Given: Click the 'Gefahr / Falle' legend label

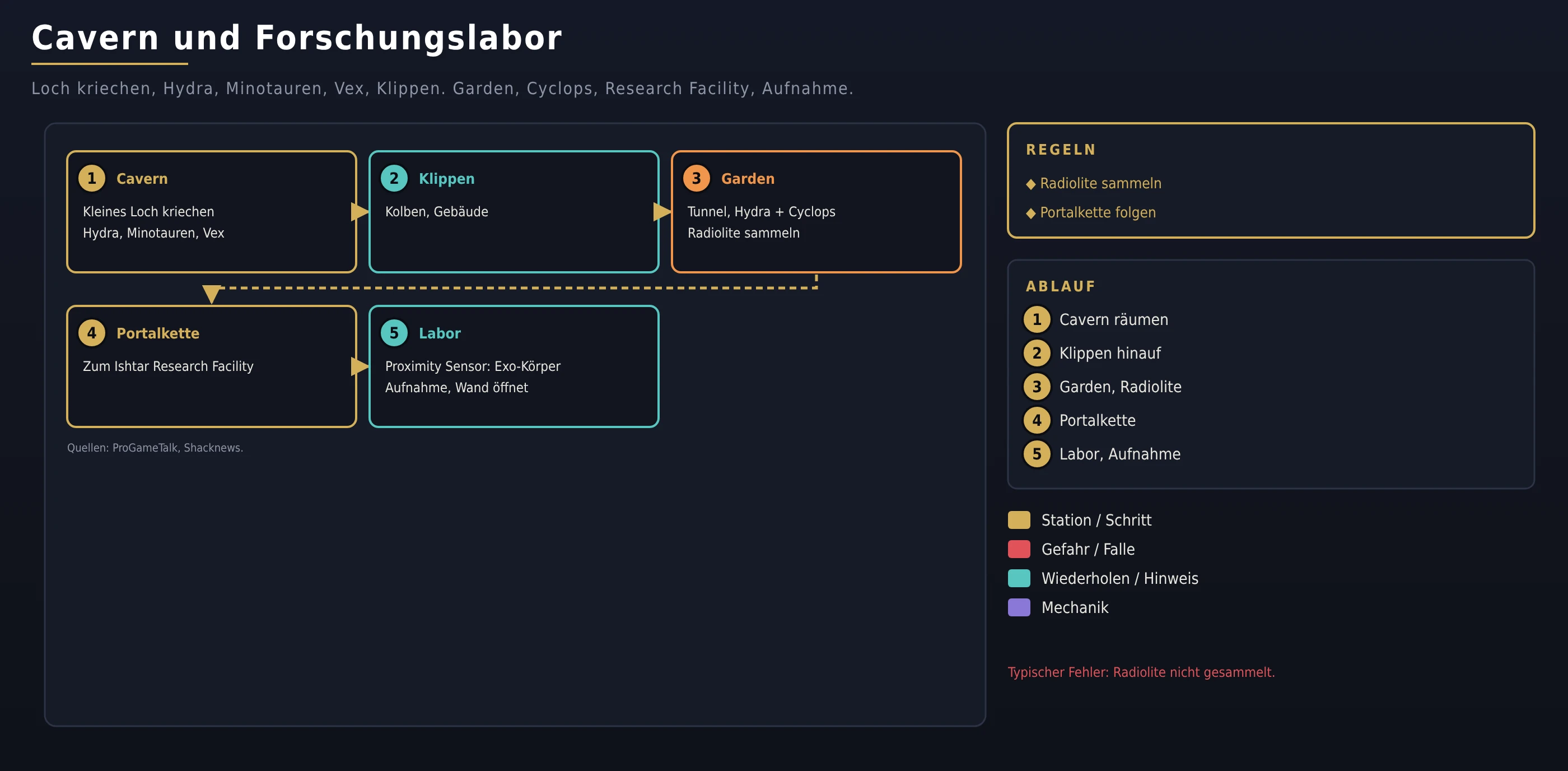Looking at the screenshot, I should (1088, 549).
